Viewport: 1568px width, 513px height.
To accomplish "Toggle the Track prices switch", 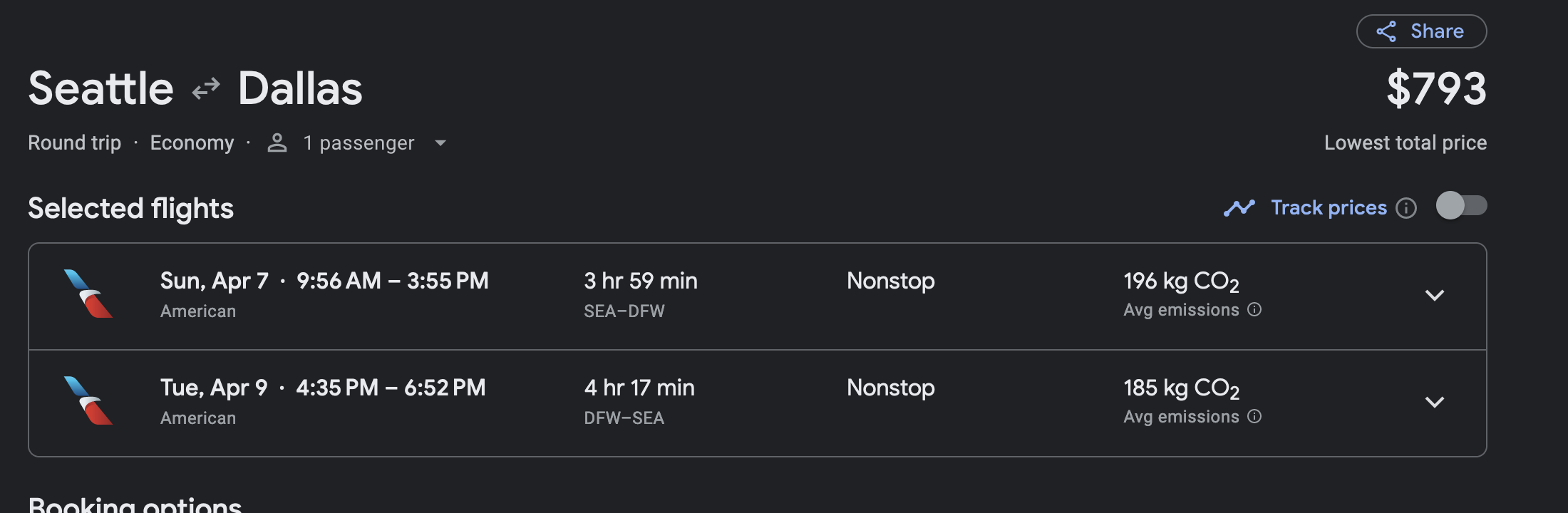I will click(1461, 206).
